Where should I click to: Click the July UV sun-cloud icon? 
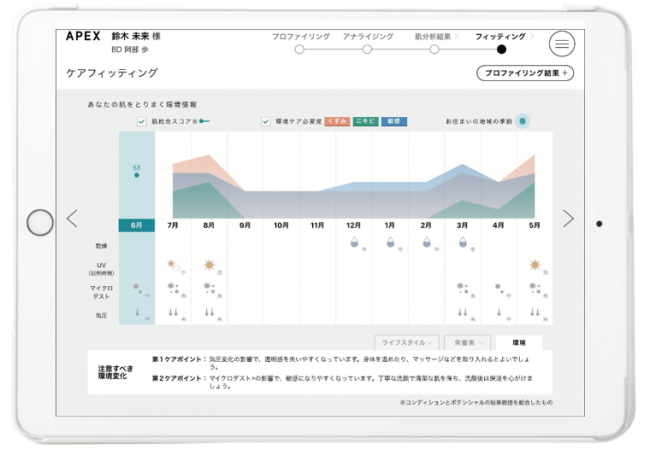pos(173,265)
